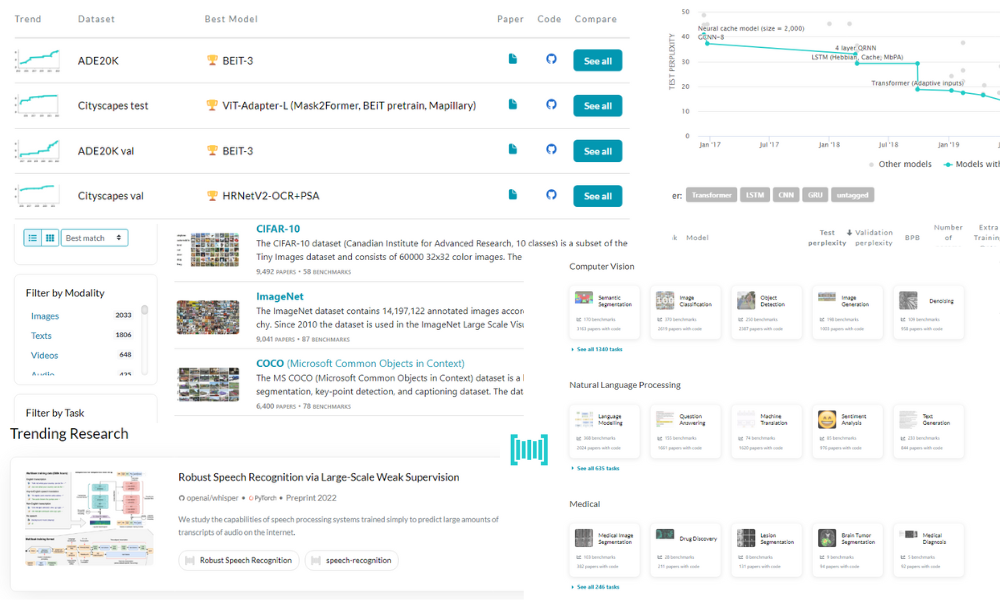Open the Language Modelling task card
The image size is (1000, 600).
tap(605, 431)
